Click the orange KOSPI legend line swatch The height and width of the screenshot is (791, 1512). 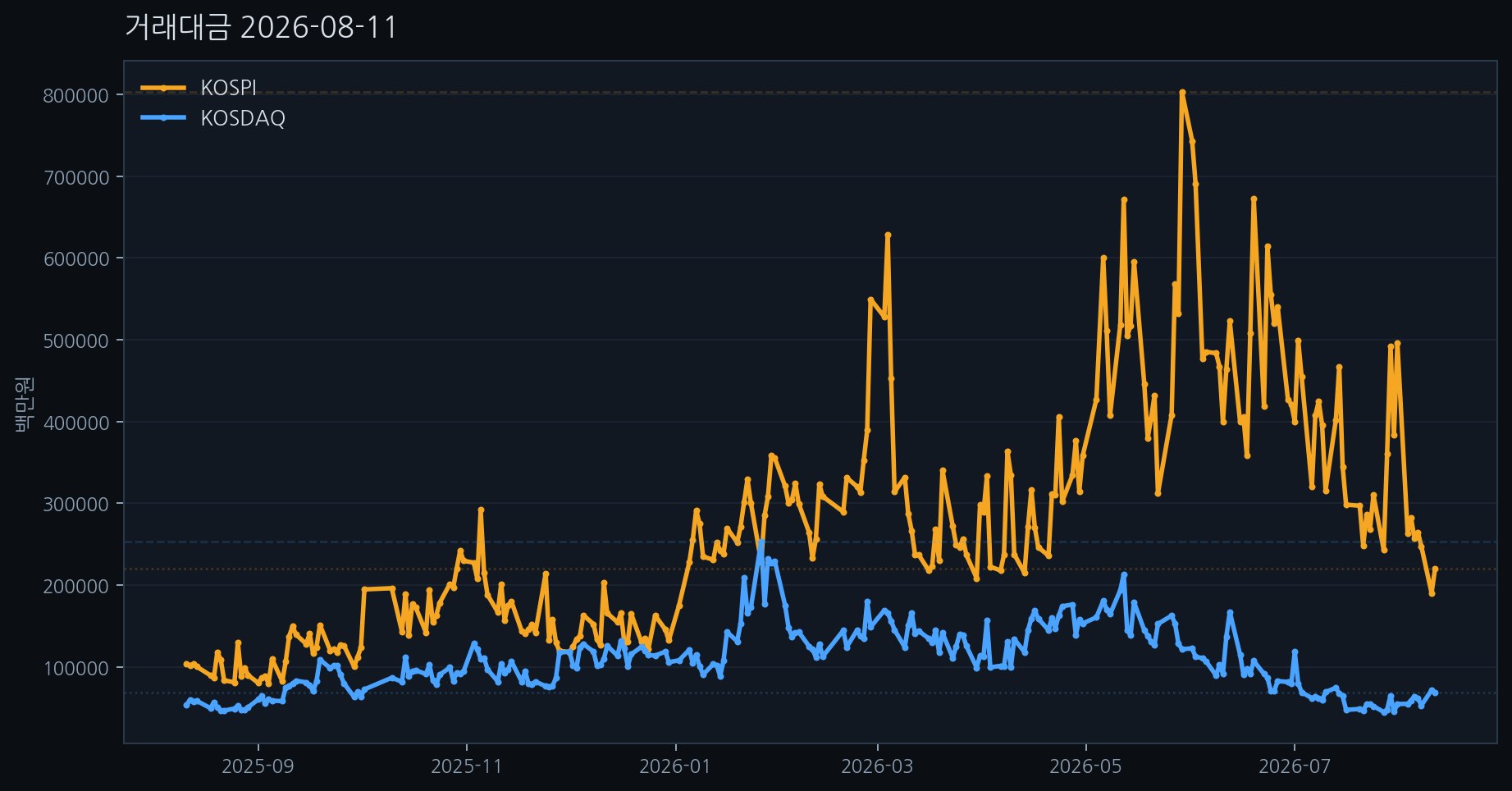(163, 88)
